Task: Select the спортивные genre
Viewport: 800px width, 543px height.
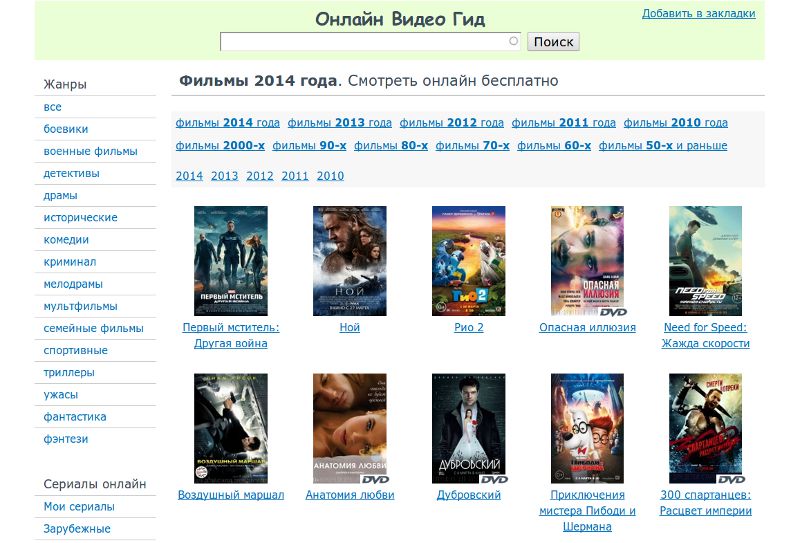Action: click(x=76, y=351)
